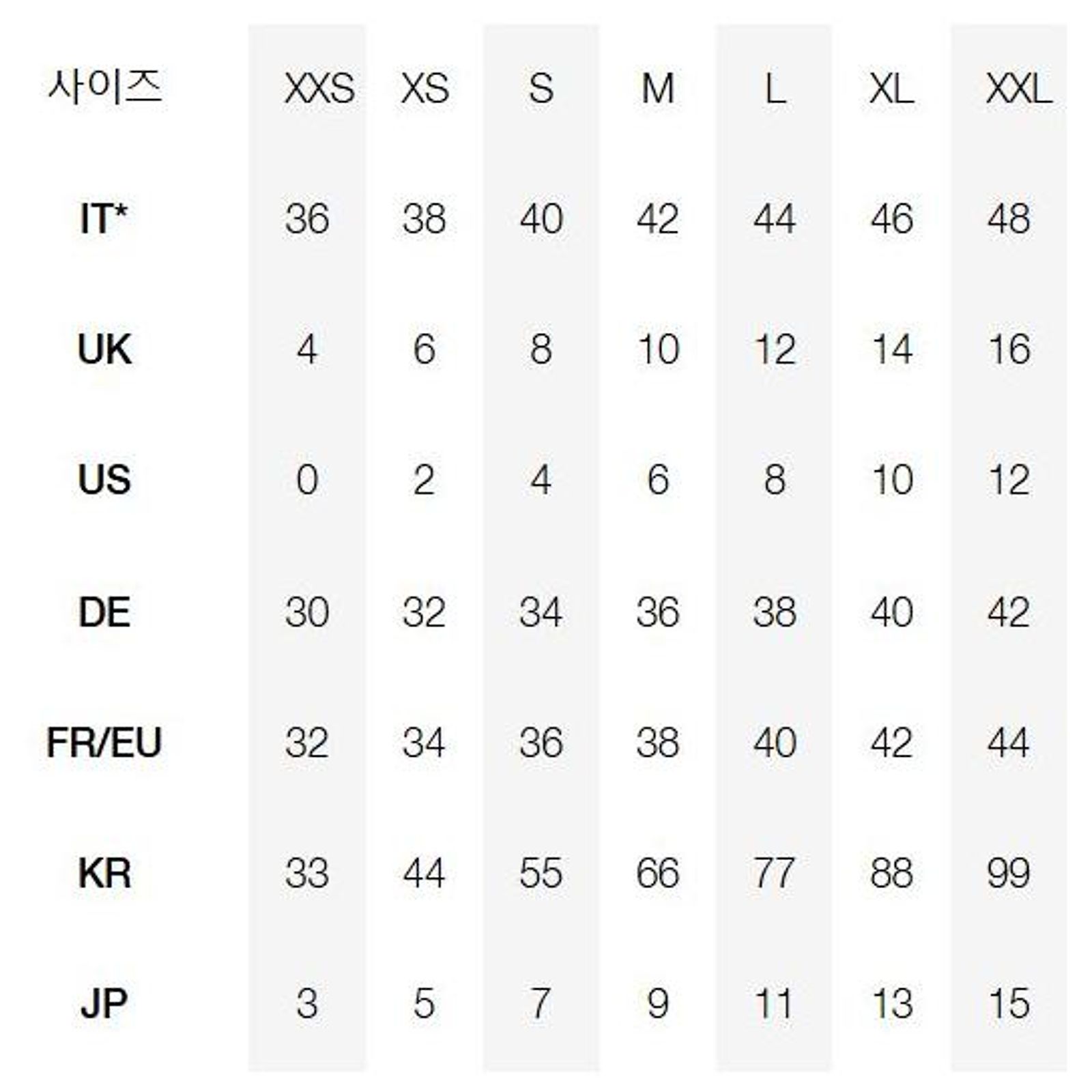1092x1092 pixels.
Task: Select IT size 48 cell
Action: (1008, 219)
